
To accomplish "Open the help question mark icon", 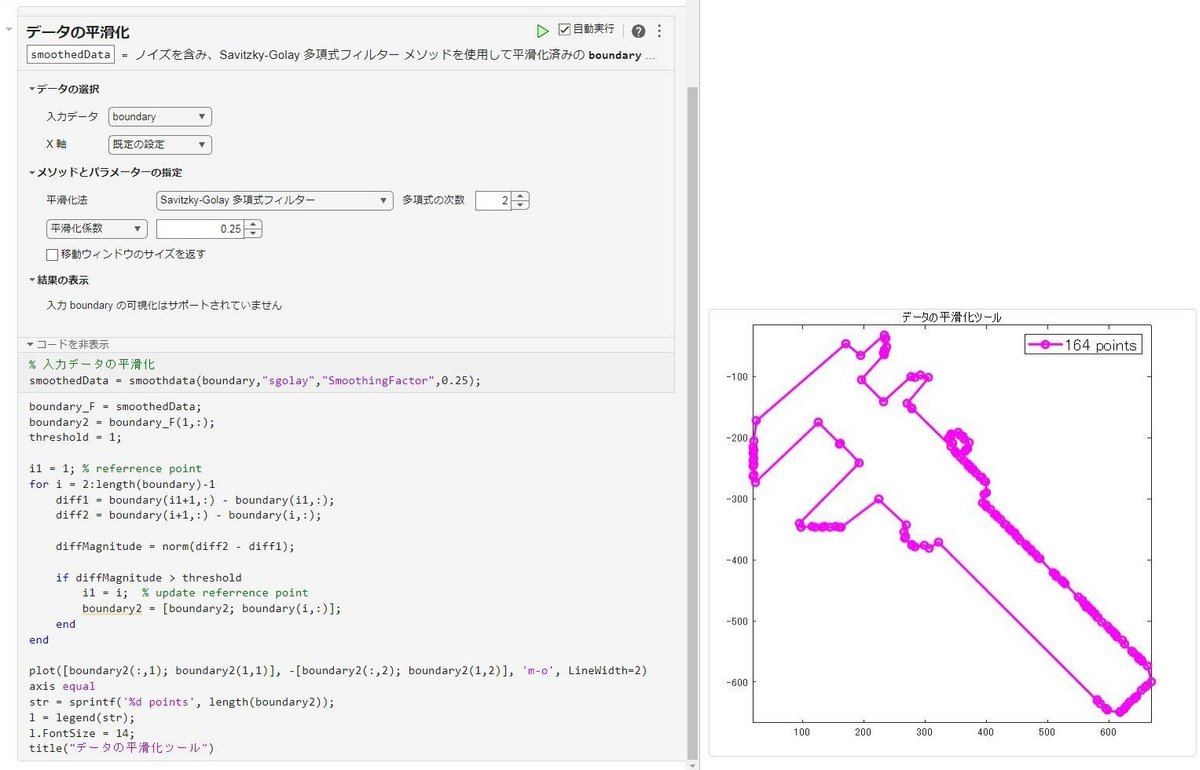I will (x=638, y=31).
